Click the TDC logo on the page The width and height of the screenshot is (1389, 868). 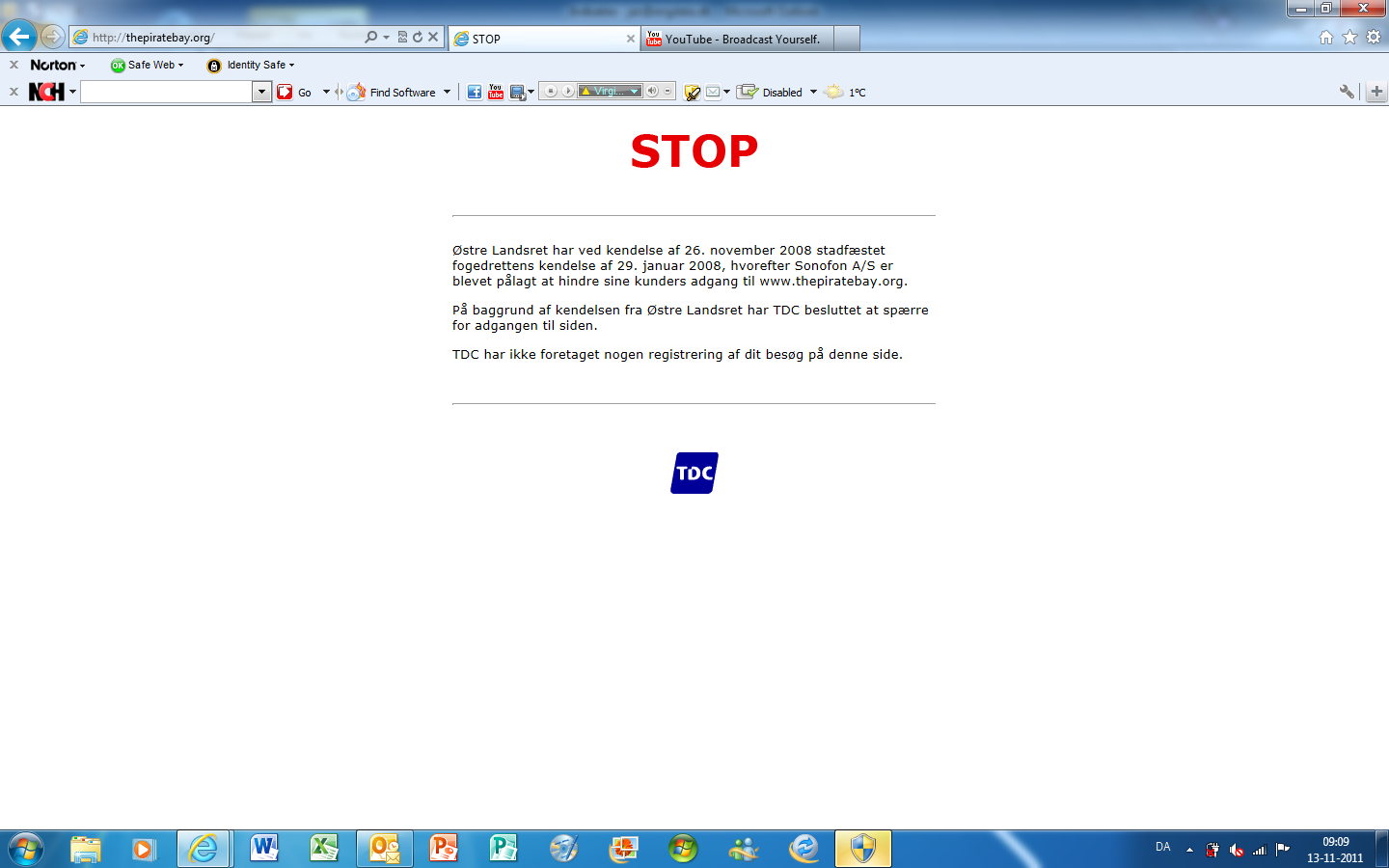(694, 473)
